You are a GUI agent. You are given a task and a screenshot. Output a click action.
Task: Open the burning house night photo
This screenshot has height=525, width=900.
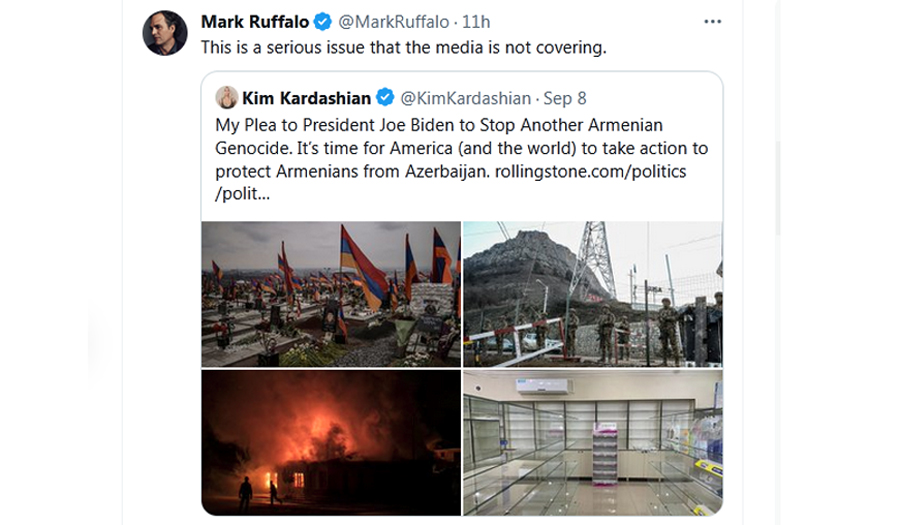(x=331, y=442)
